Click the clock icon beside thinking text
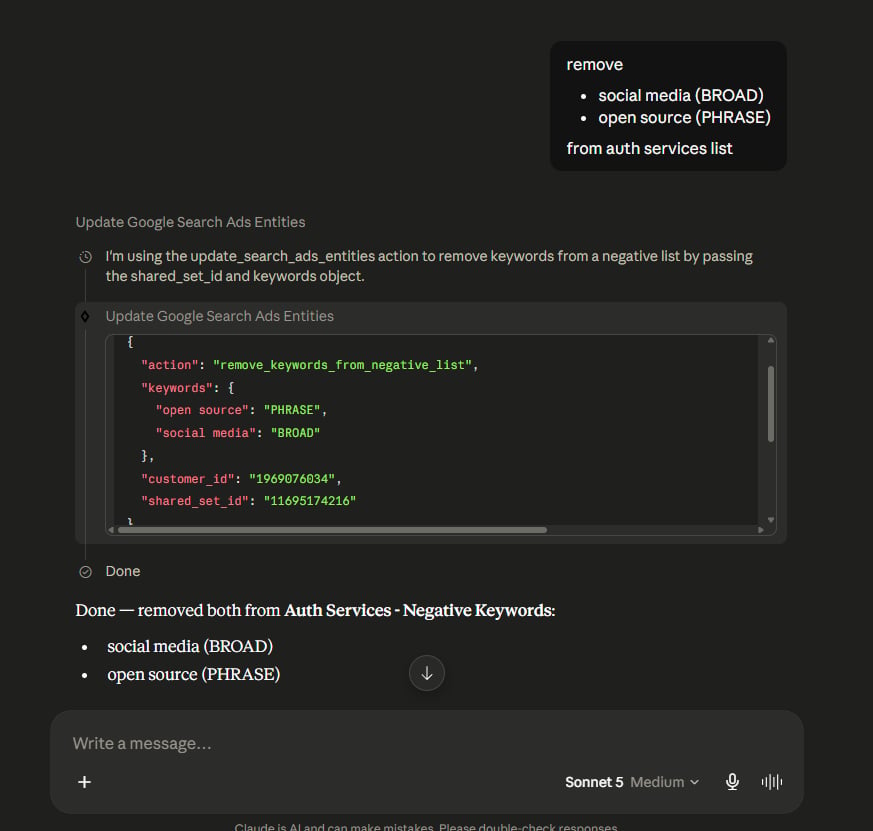The image size is (873, 831). coord(85,257)
